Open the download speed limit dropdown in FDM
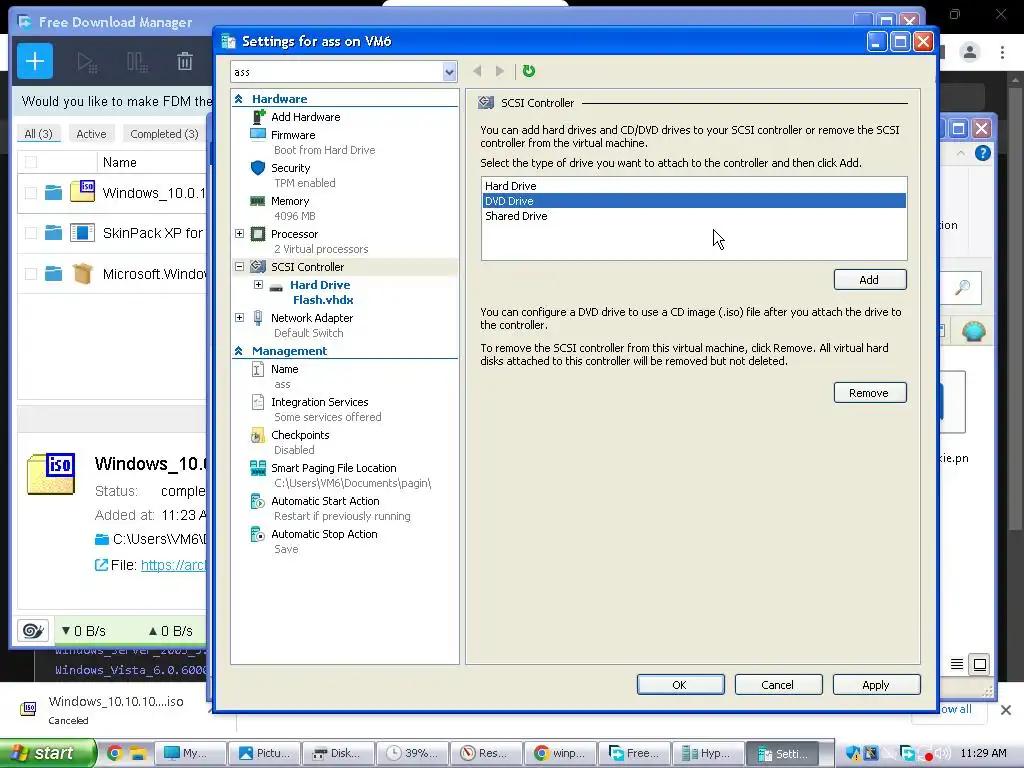The width and height of the screenshot is (1024, 768). click(x=84, y=631)
